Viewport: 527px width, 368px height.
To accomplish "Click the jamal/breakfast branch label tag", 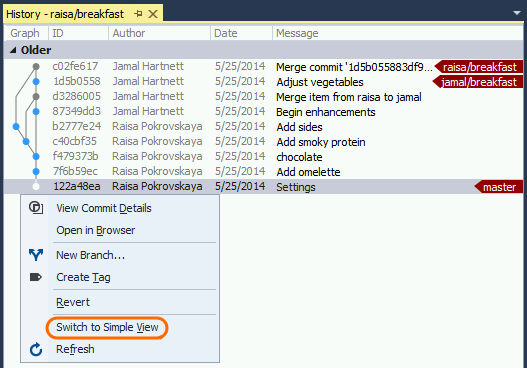I will pyautogui.click(x=478, y=82).
